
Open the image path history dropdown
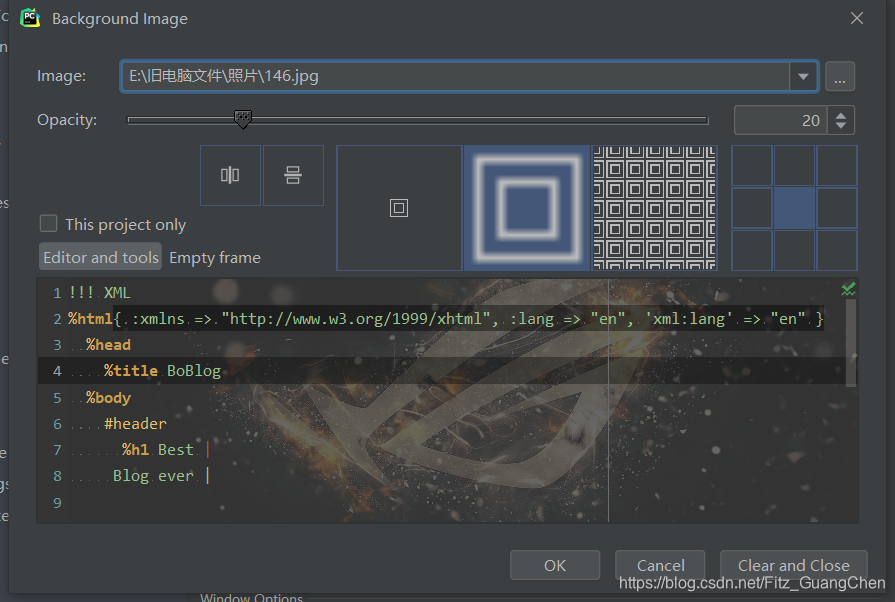[x=803, y=76]
